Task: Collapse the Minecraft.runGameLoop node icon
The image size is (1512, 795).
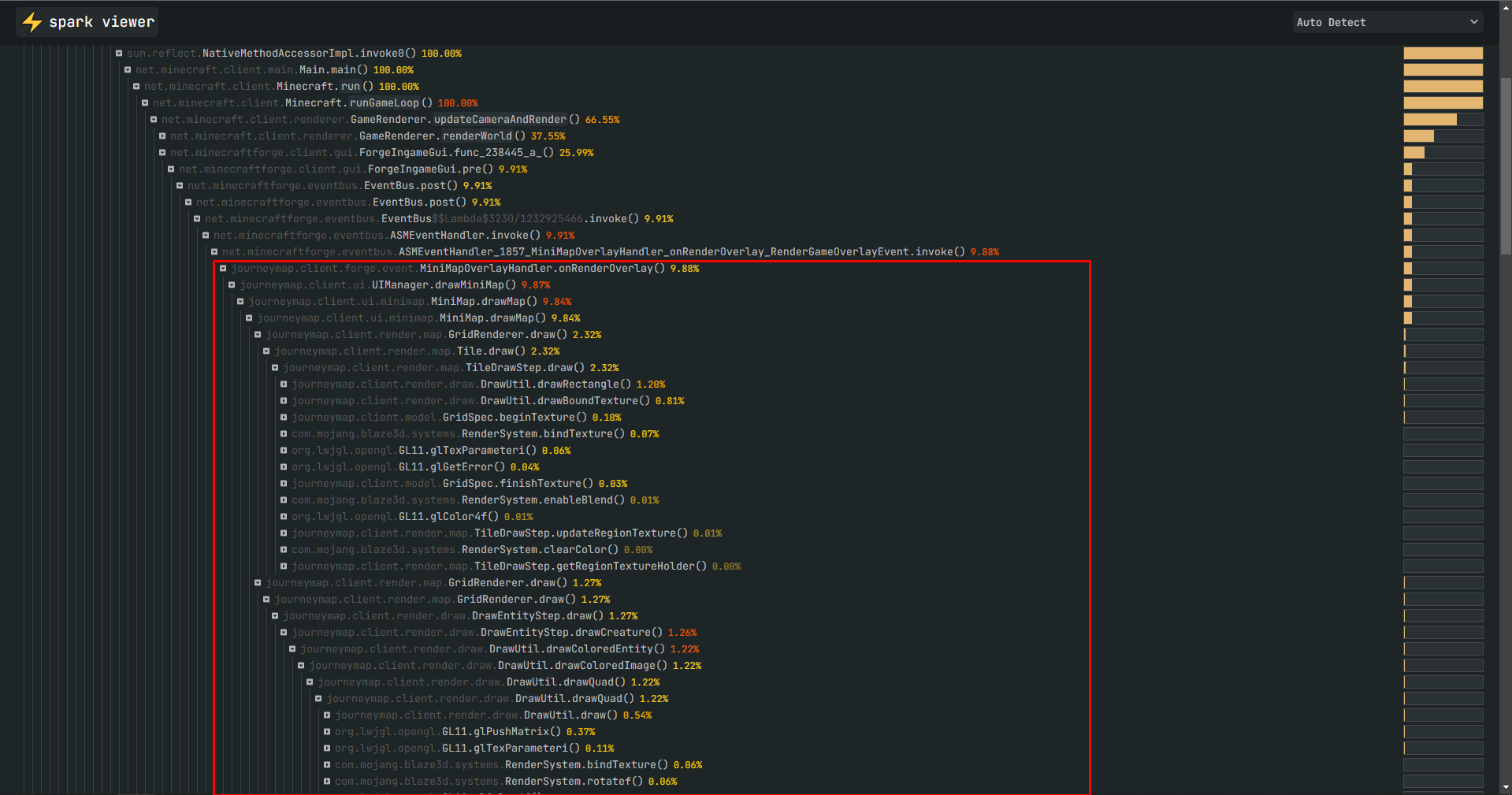Action: (x=145, y=102)
